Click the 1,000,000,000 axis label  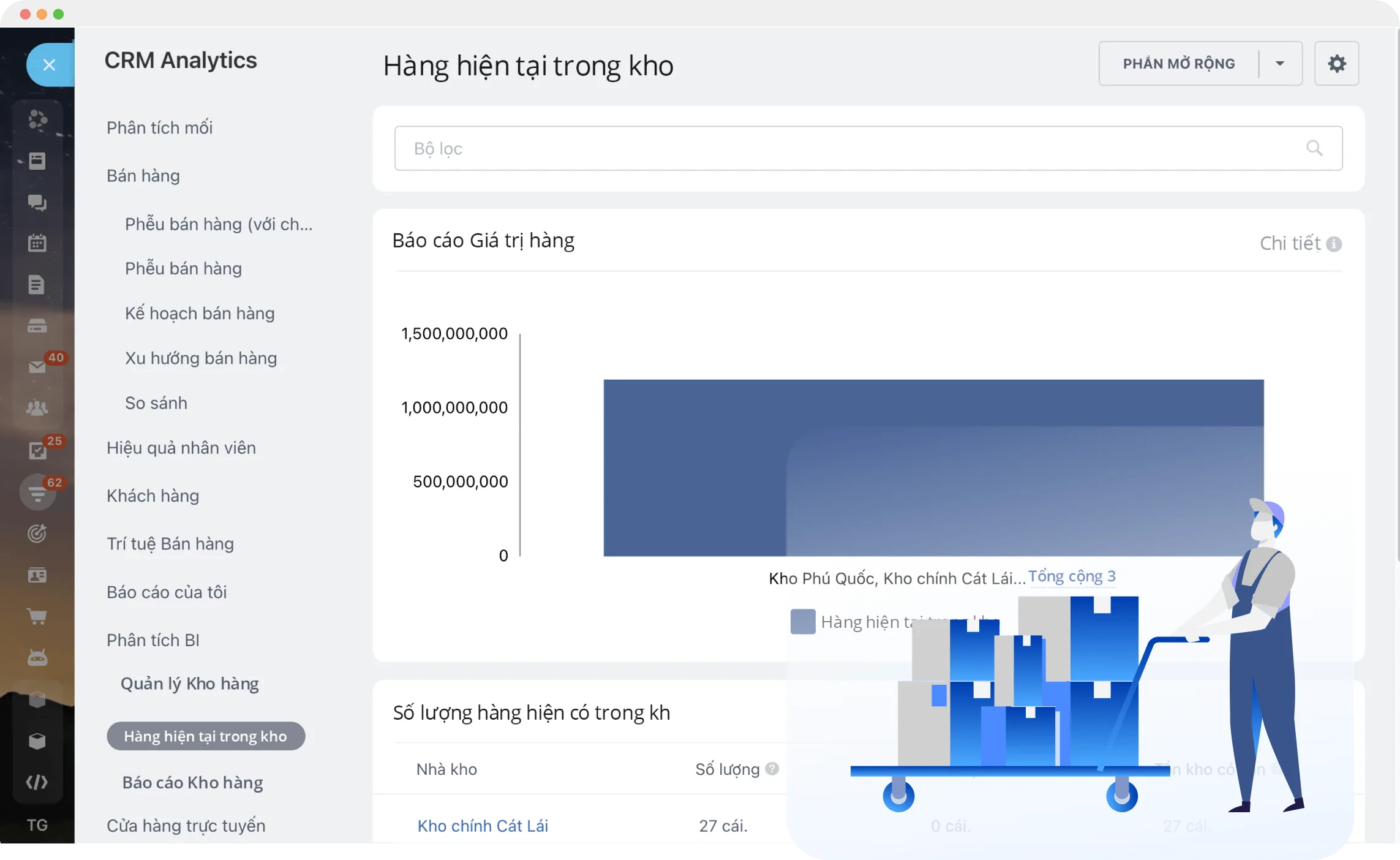[x=454, y=407]
